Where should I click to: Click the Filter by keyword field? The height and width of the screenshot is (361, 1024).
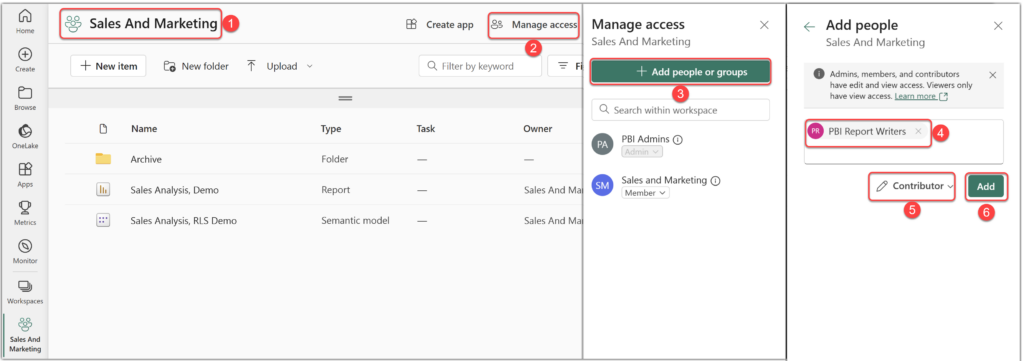tap(480, 66)
